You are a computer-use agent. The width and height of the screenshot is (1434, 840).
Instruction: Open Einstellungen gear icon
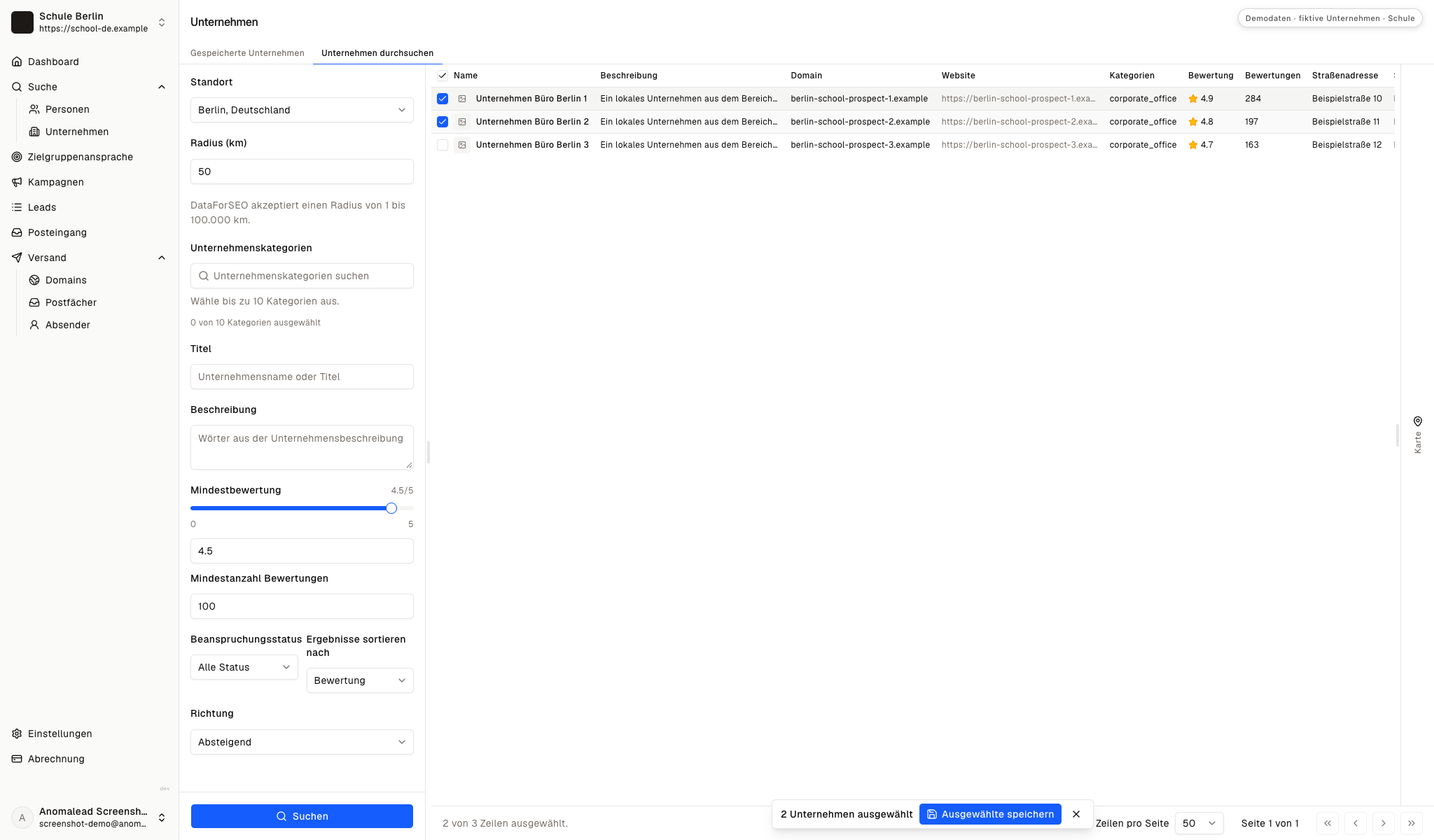(17, 734)
